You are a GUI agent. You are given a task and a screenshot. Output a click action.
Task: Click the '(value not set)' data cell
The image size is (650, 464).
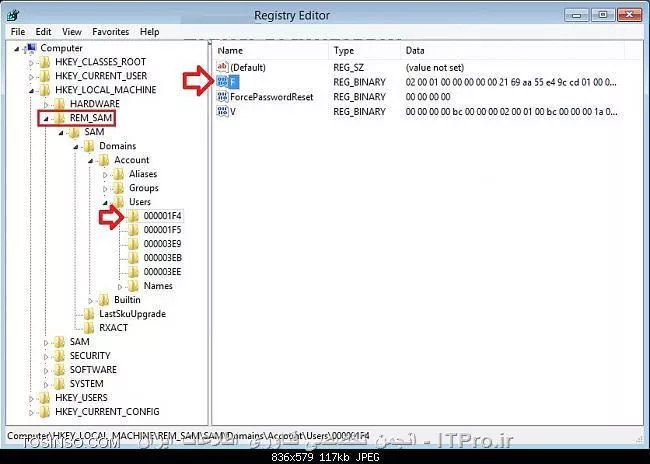(x=434, y=68)
